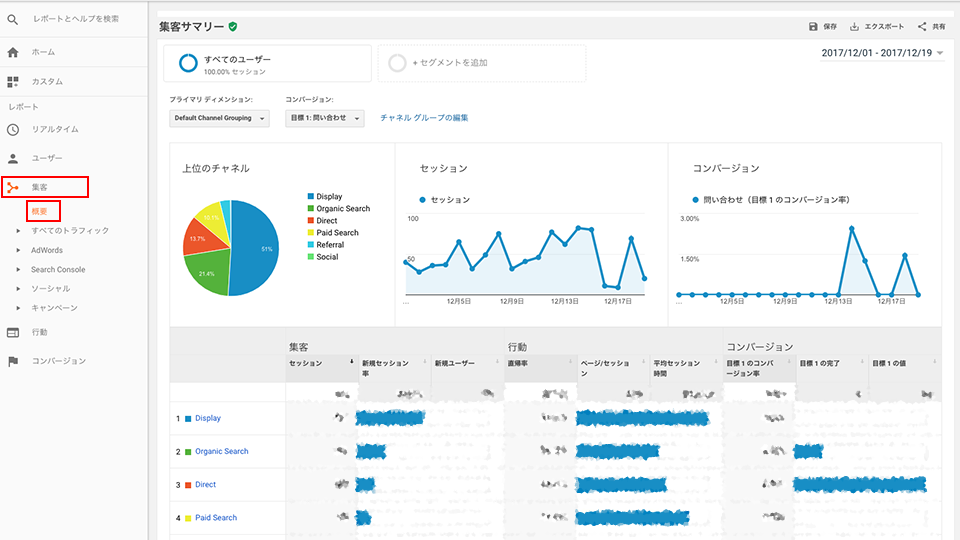Click the Social legend label

tap(327, 257)
